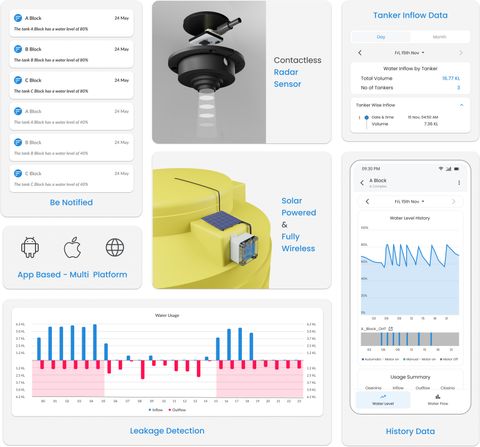Click next date arrow in Tanker Inflow Data

pos(461,53)
